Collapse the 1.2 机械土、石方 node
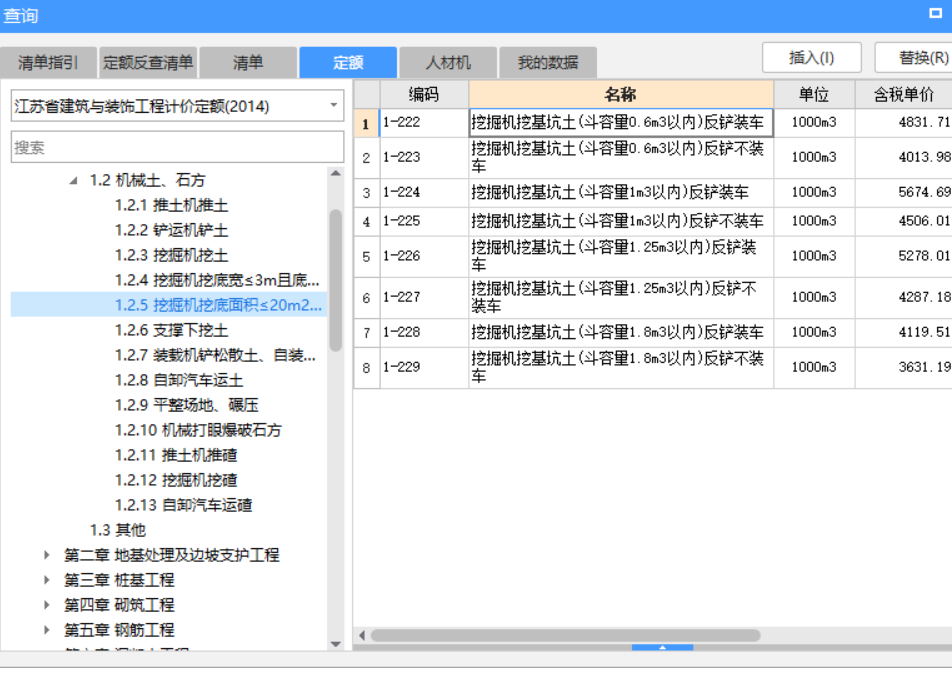 73,180
